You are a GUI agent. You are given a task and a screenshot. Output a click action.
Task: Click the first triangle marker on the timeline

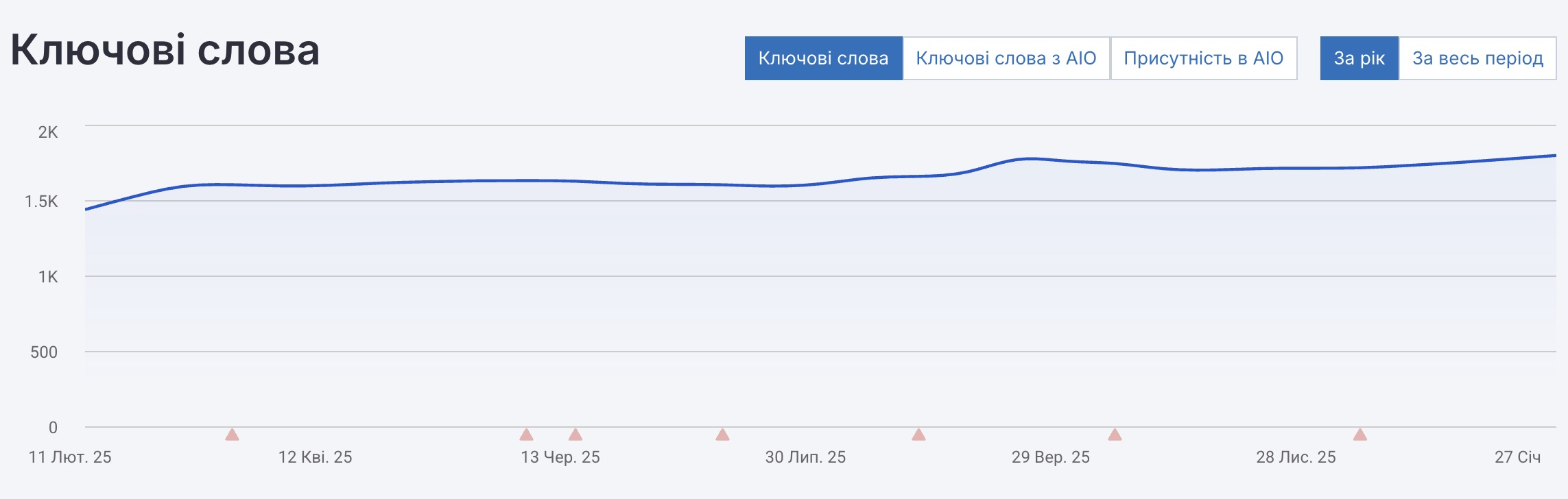[232, 435]
